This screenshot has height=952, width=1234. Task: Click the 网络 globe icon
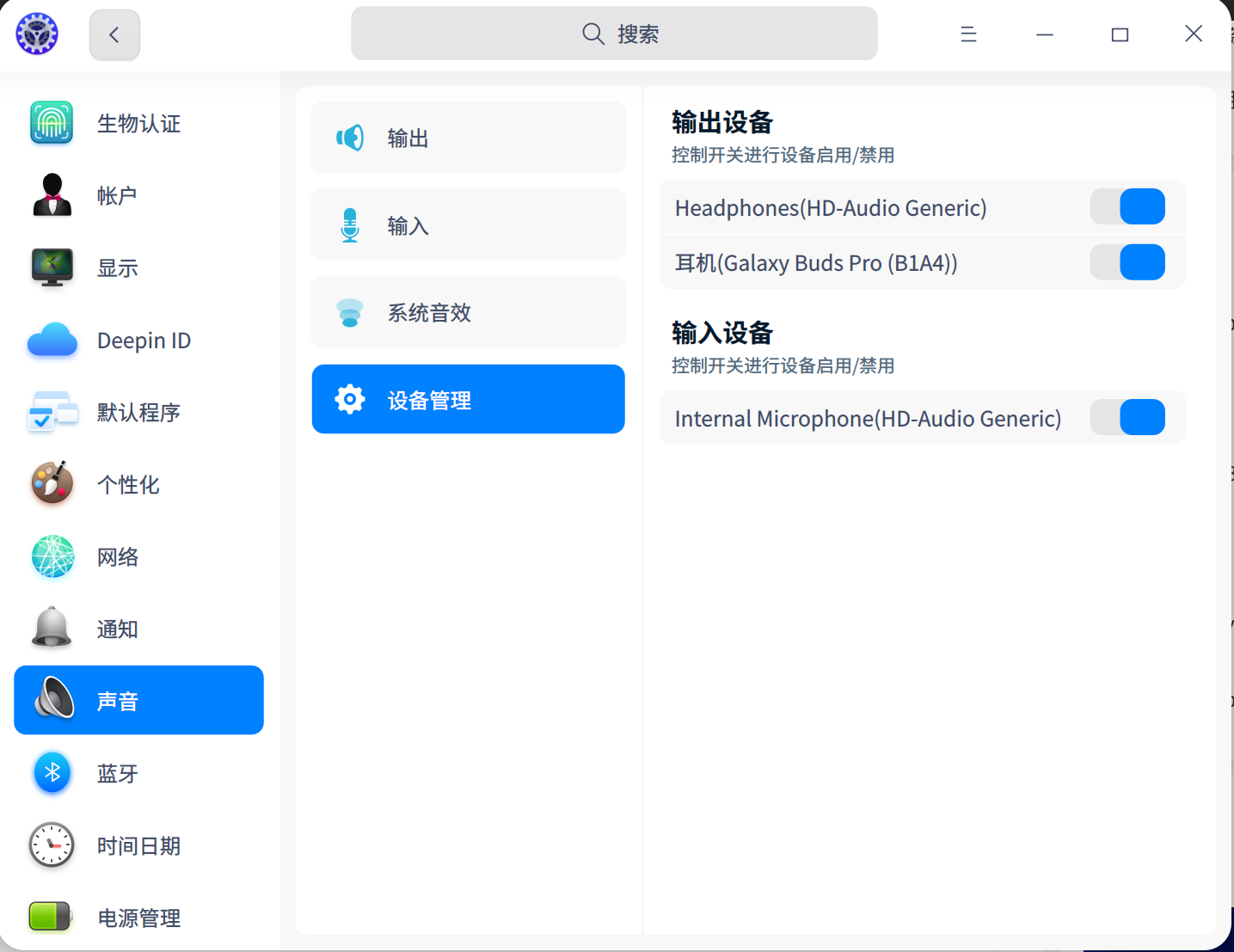click(x=52, y=556)
